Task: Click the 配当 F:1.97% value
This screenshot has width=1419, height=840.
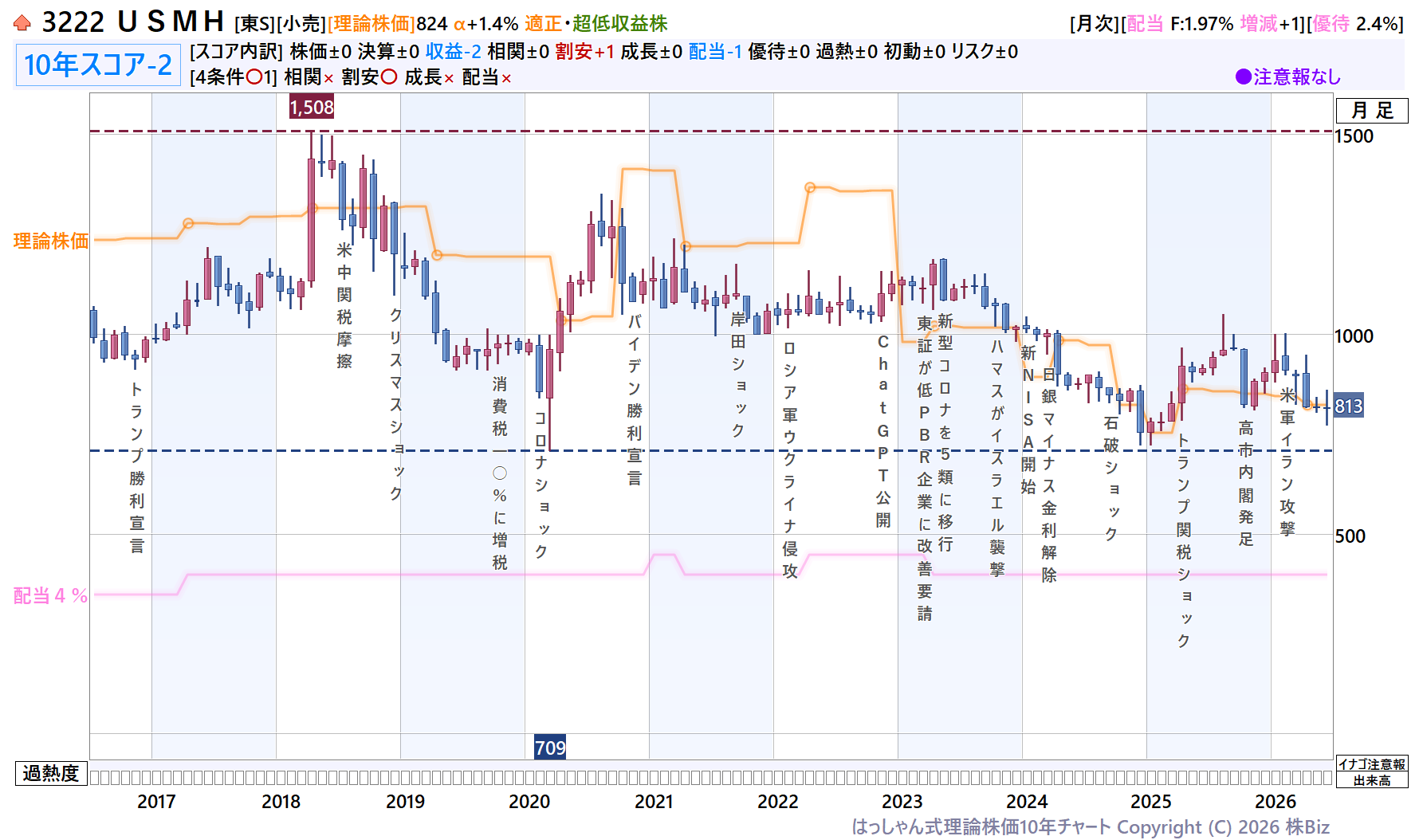Action: pos(1180,24)
